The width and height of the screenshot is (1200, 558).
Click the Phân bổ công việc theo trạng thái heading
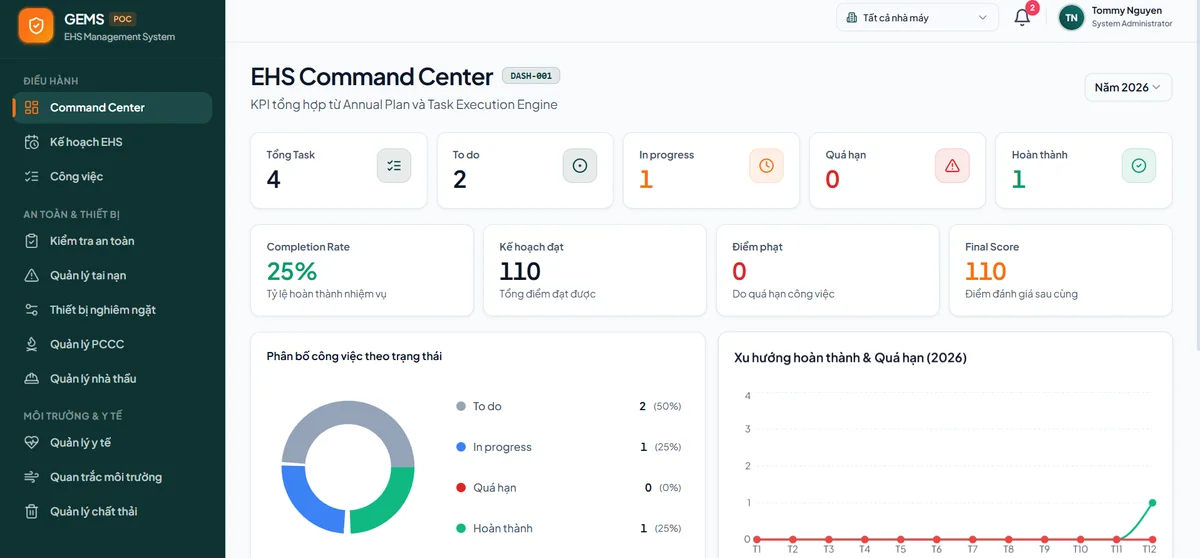pos(354,356)
